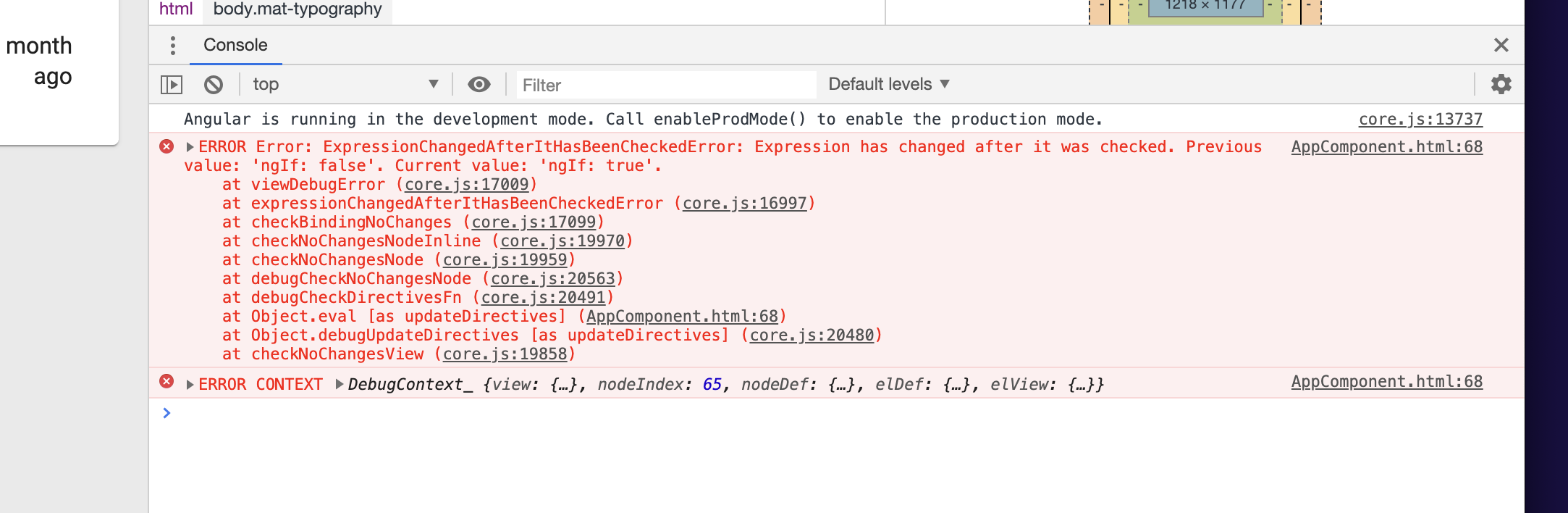Clear the console with the ban icon
The width and height of the screenshot is (1568, 513).
tap(214, 85)
